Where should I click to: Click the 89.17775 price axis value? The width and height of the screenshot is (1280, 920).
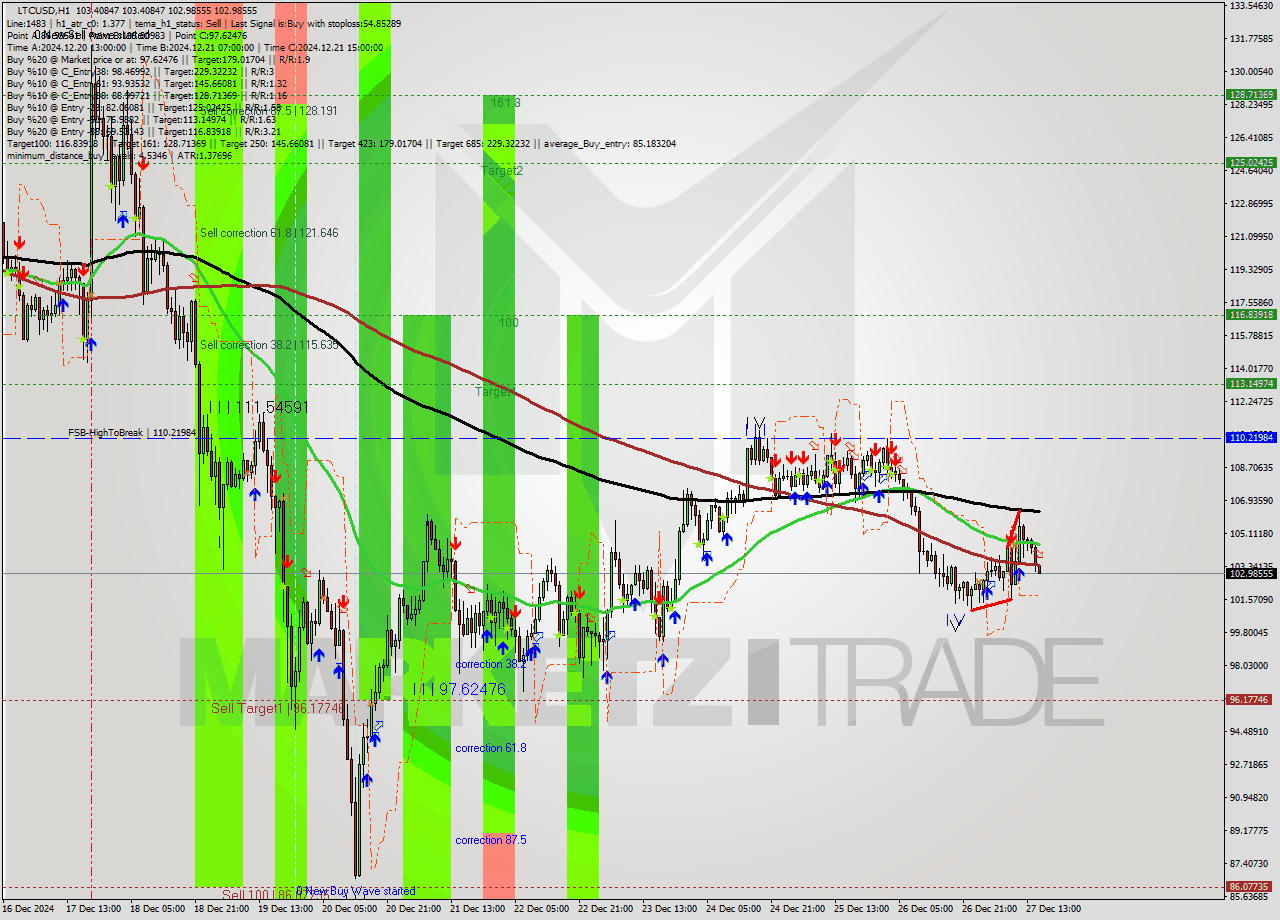1251,831
